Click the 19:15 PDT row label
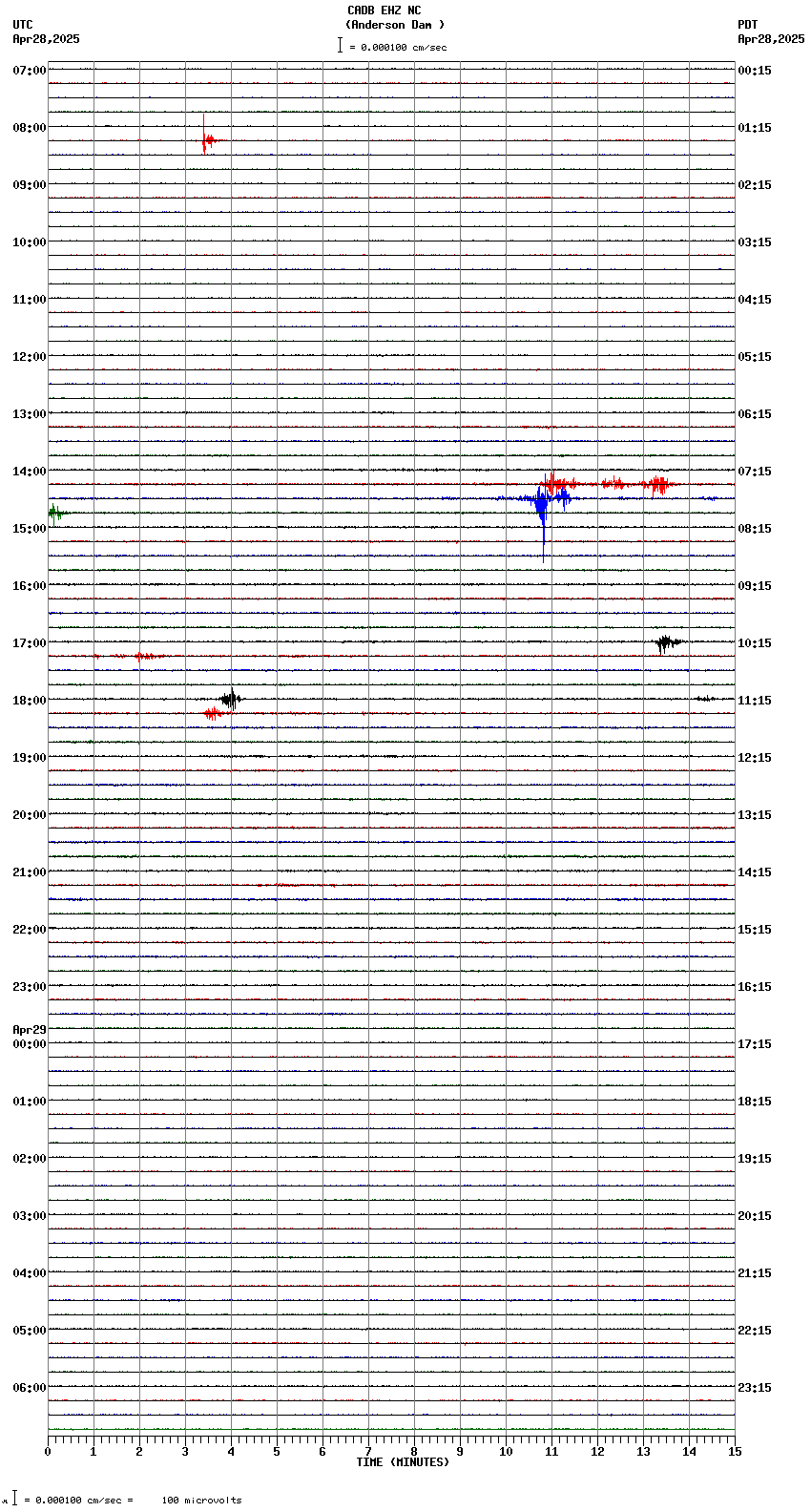The height and width of the screenshot is (1512, 811). pyautogui.click(x=755, y=1159)
